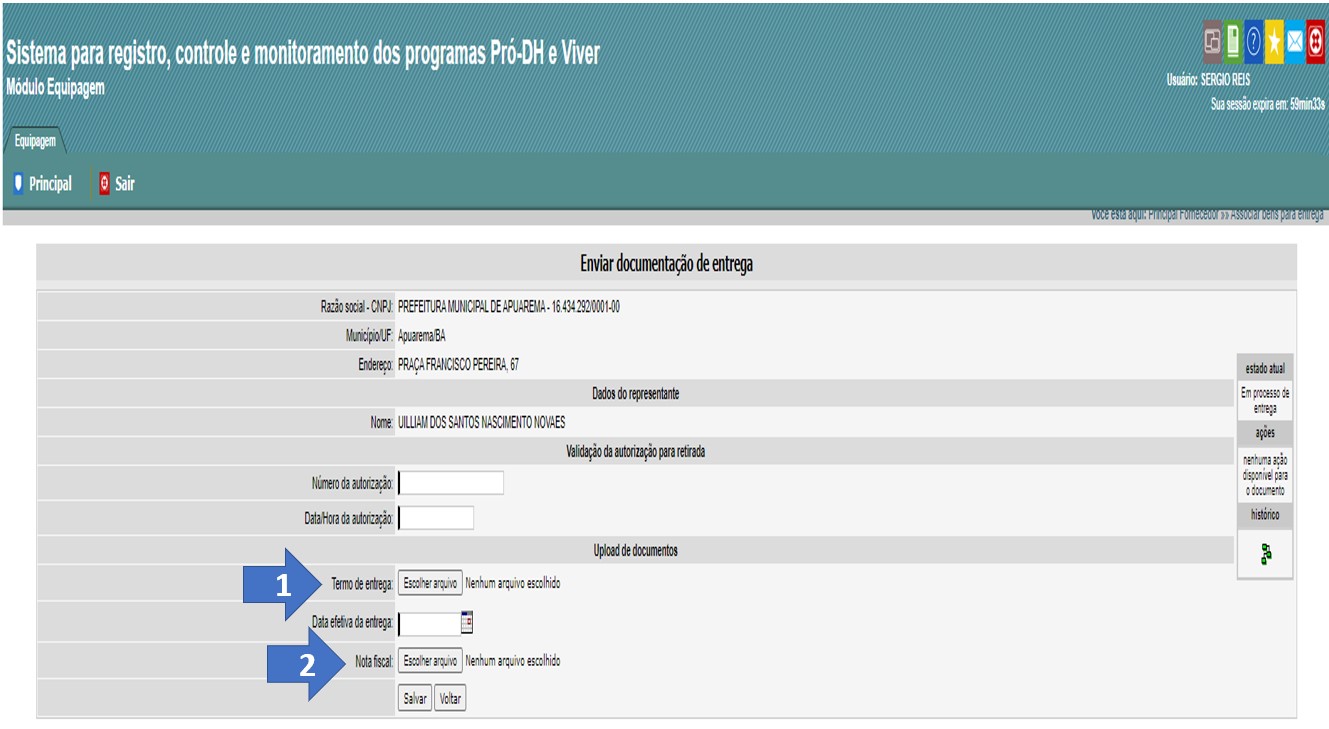Viewport: 1329px width, 729px height.
Task: Focus the Número da autorização field
Action: point(451,483)
